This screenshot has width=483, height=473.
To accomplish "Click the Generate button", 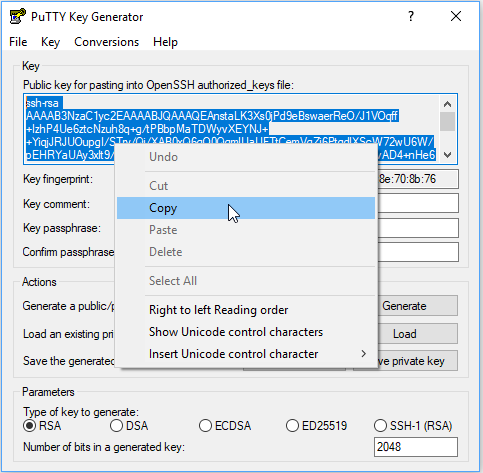I will [418, 306].
